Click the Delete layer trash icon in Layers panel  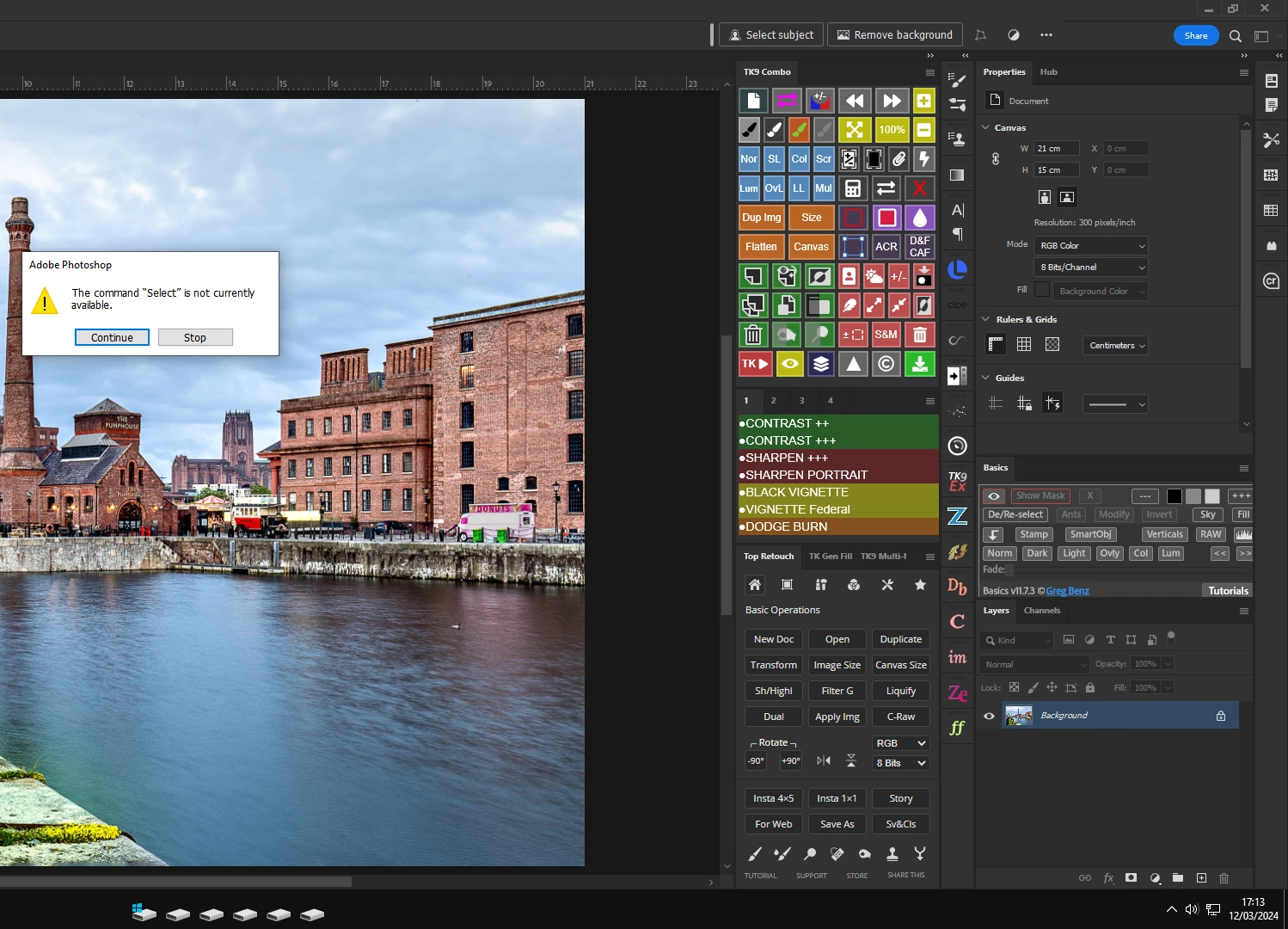[1224, 878]
